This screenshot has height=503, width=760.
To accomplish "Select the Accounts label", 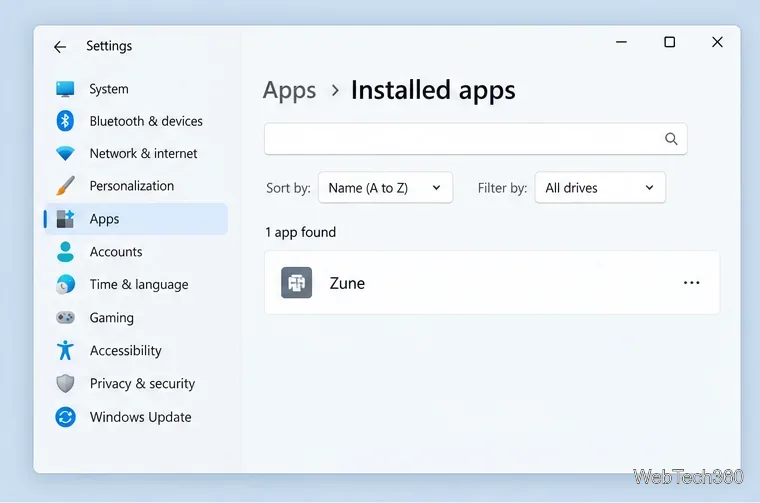I will (116, 252).
